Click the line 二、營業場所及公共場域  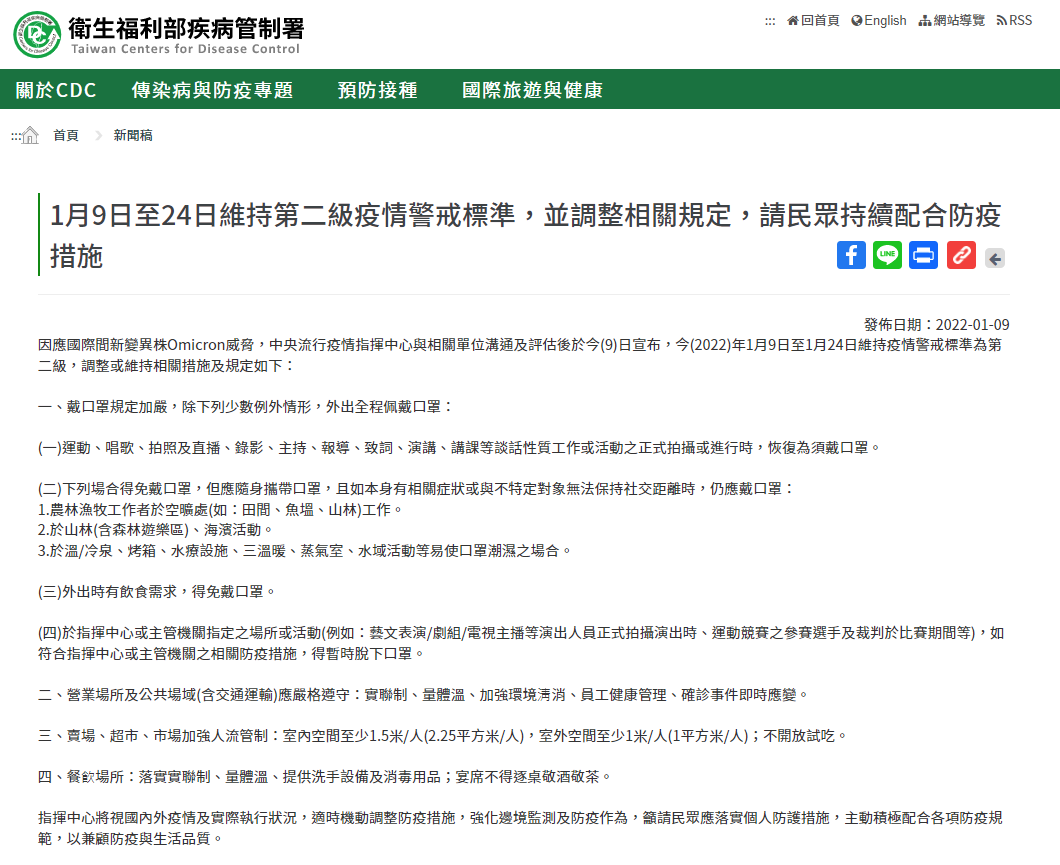tap(424, 695)
